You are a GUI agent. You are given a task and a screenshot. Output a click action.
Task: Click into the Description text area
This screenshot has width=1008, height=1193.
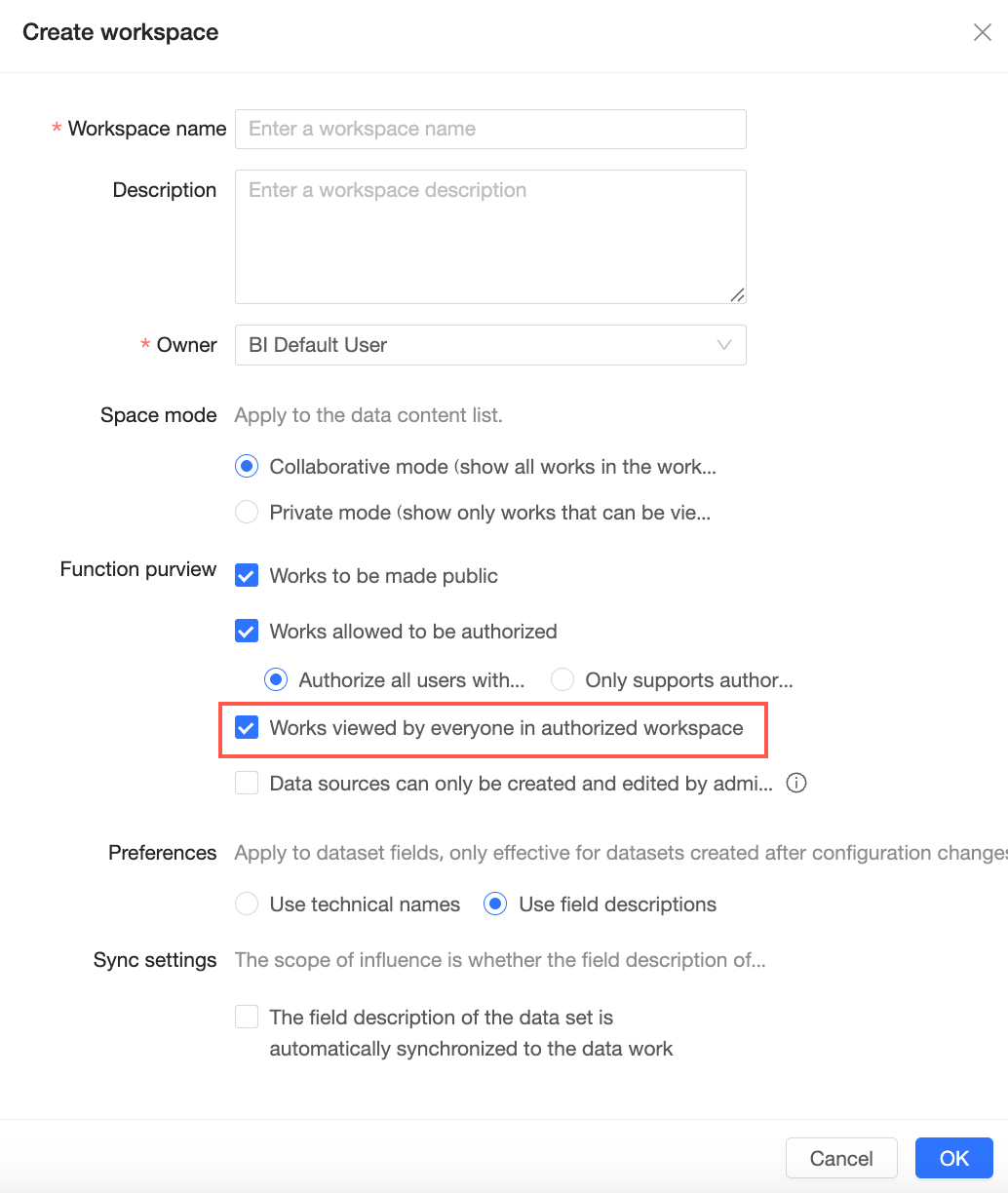490,237
